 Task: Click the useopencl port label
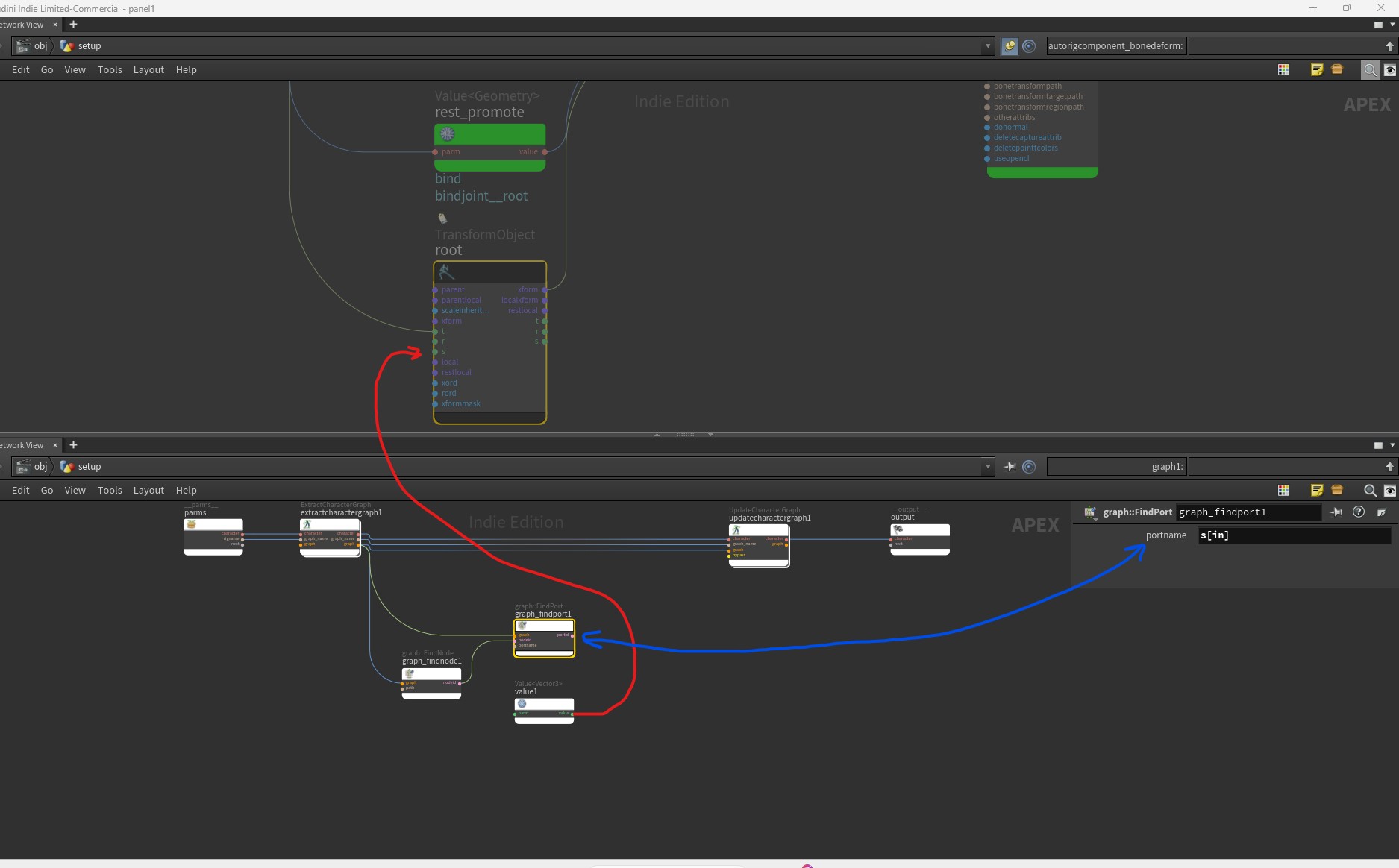click(1011, 158)
